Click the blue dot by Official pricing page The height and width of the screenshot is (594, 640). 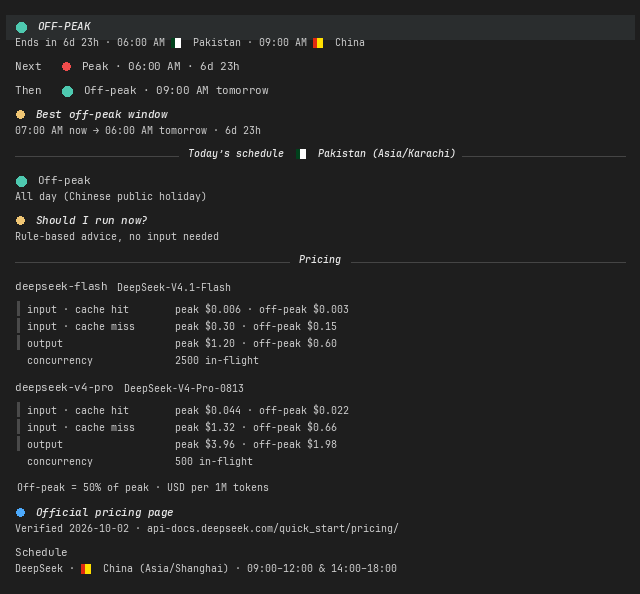(20, 512)
